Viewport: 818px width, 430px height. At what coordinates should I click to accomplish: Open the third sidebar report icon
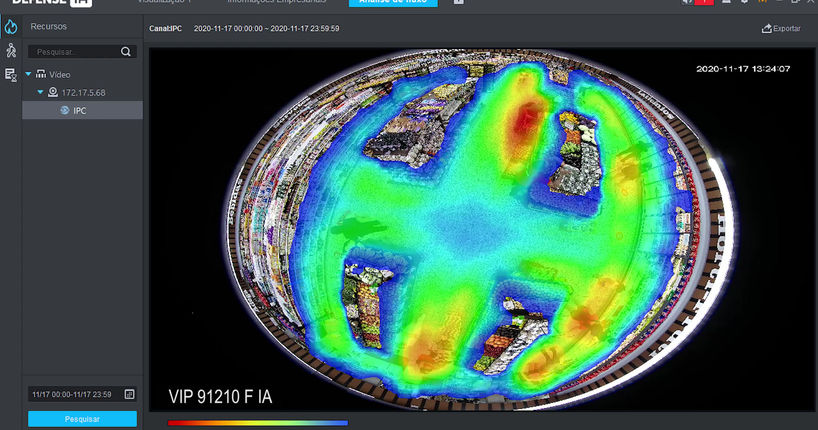pos(11,75)
